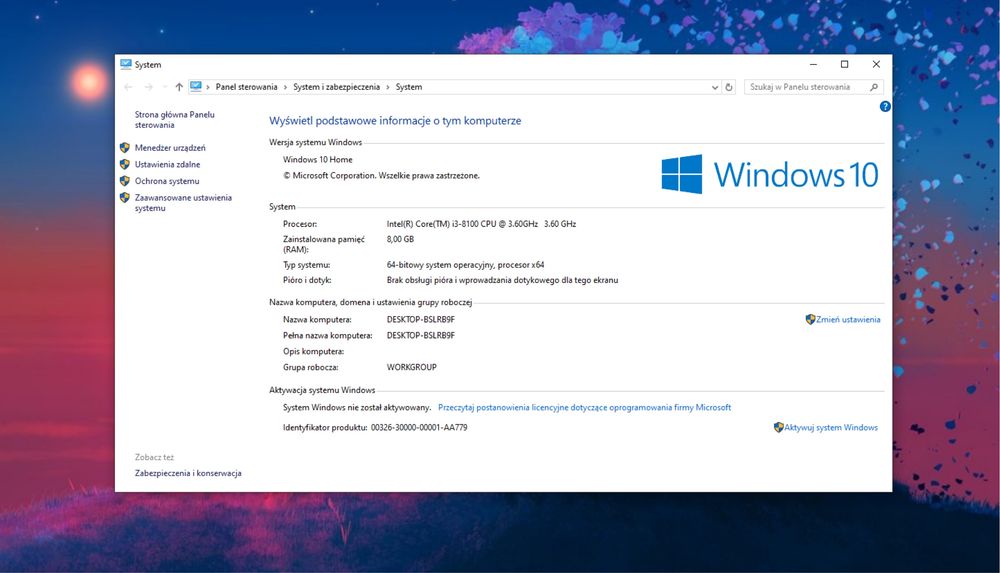This screenshot has height=573, width=1000.
Task: Click Aktywacja systemu Windows section heading
Action: 322,390
